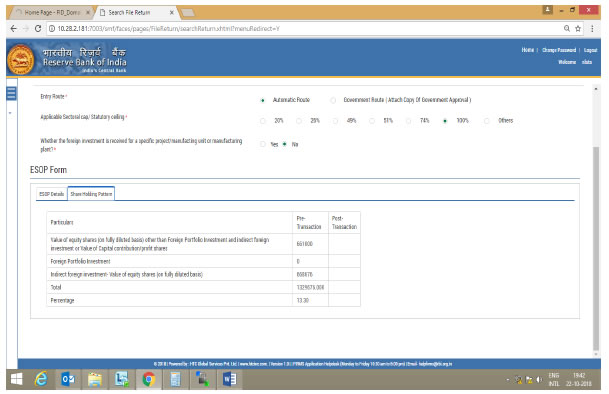Open the hamburger sidebar menu icon

coord(11,93)
